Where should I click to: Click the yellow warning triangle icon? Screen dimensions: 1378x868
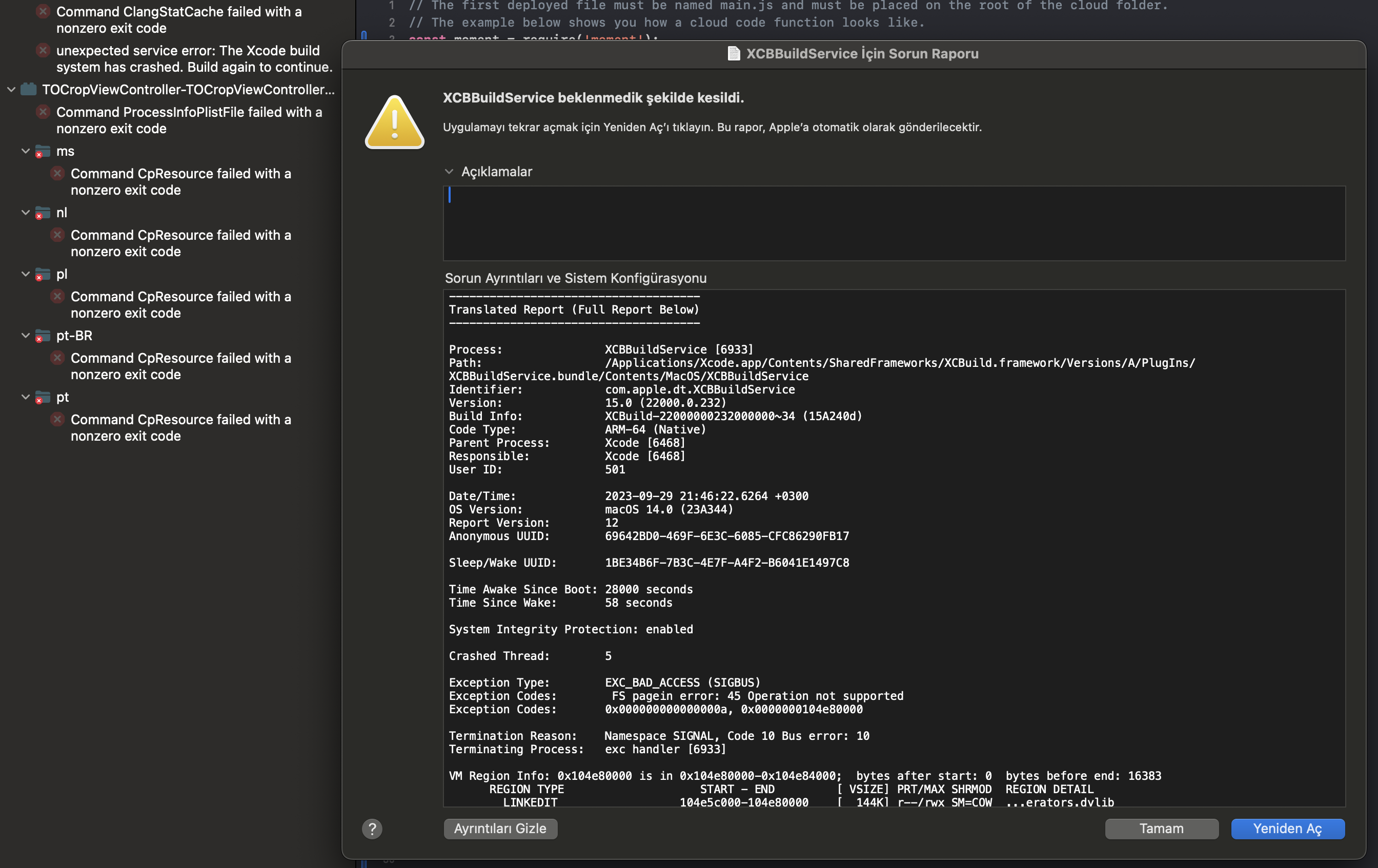tap(395, 122)
